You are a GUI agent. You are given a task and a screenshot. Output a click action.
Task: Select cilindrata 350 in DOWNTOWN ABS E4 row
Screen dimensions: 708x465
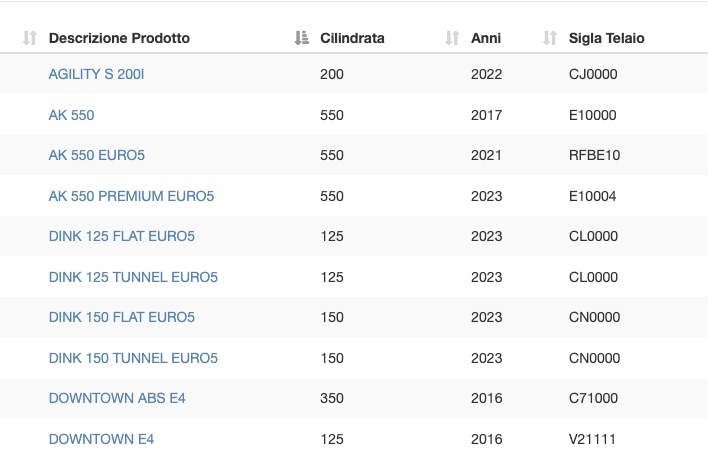(x=332, y=398)
